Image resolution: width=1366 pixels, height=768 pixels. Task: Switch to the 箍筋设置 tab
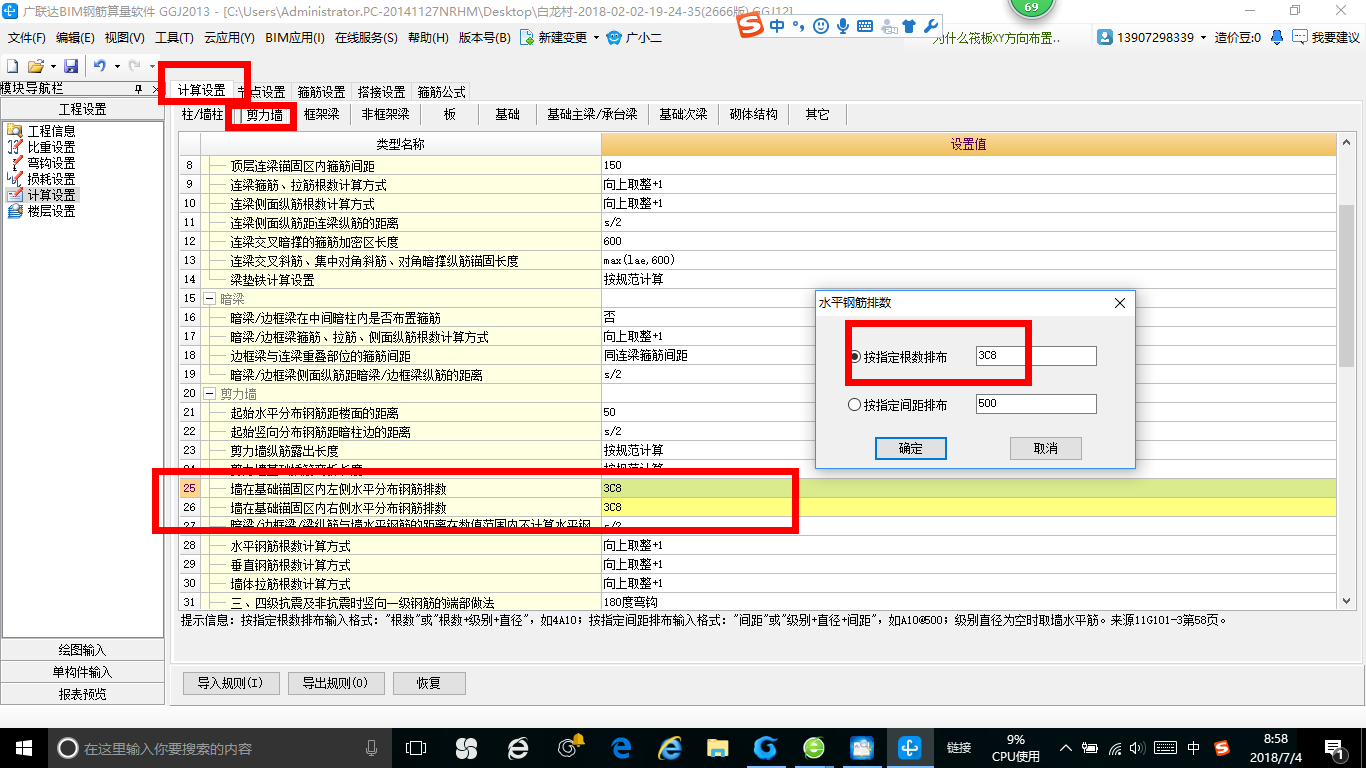click(321, 92)
